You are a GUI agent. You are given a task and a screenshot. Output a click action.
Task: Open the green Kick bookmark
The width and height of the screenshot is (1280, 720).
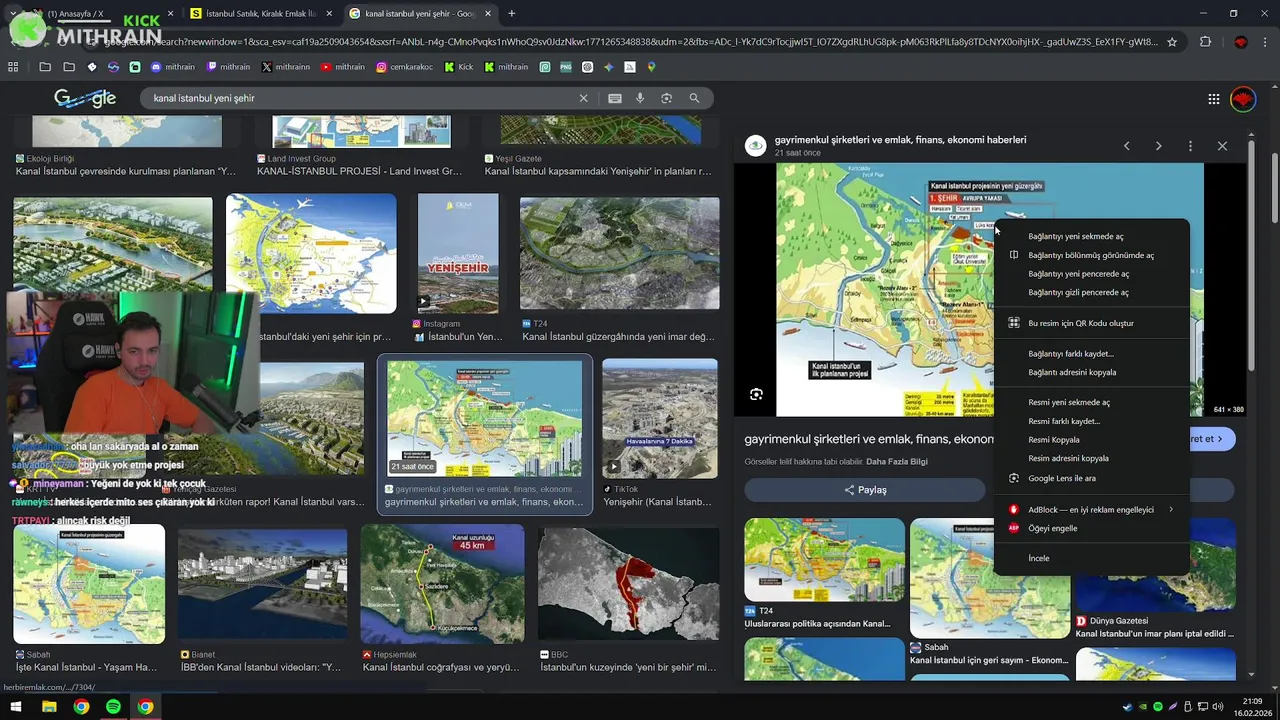tap(459, 67)
